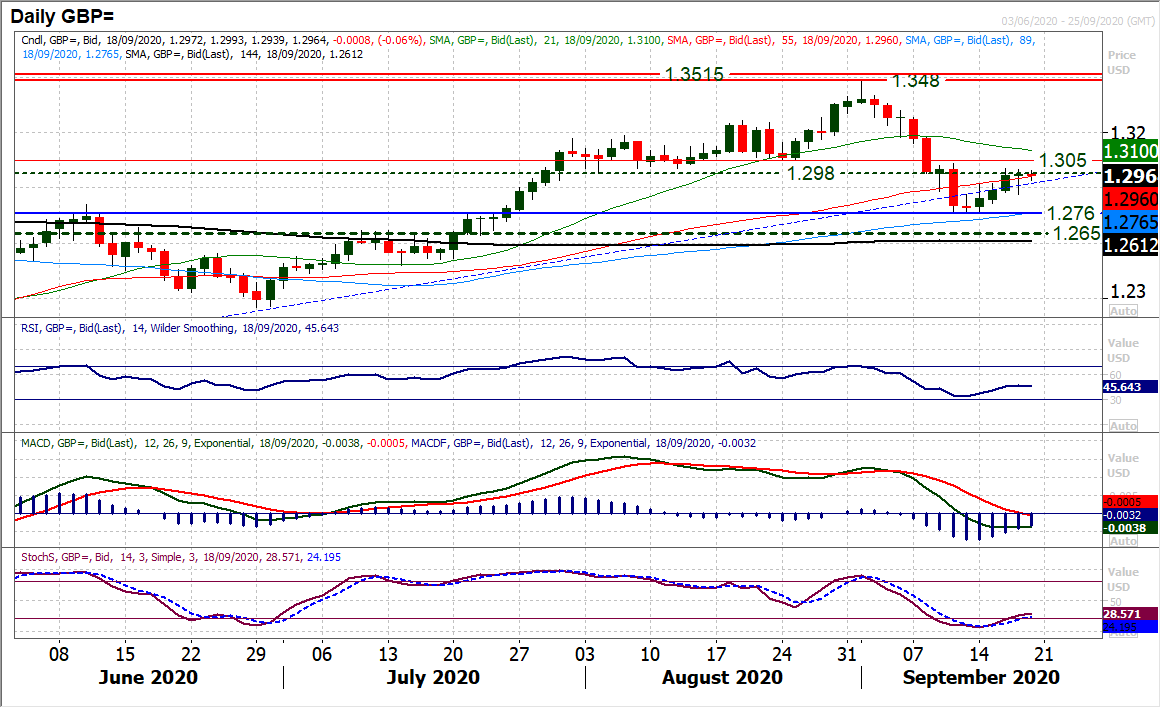Select the 1.3515 resistance level label

[x=695, y=74]
